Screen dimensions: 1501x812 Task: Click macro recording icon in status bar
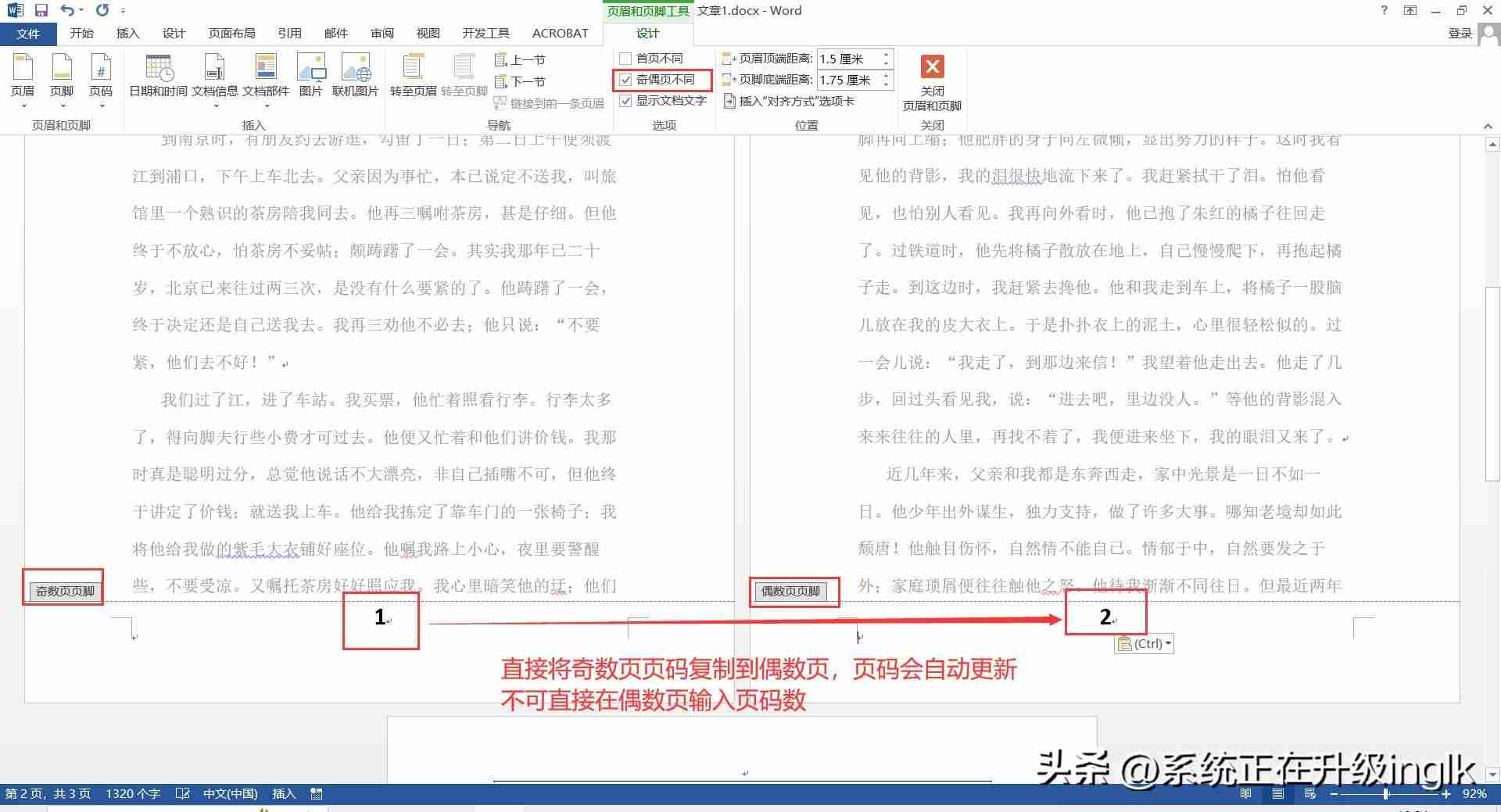pyautogui.click(x=317, y=794)
